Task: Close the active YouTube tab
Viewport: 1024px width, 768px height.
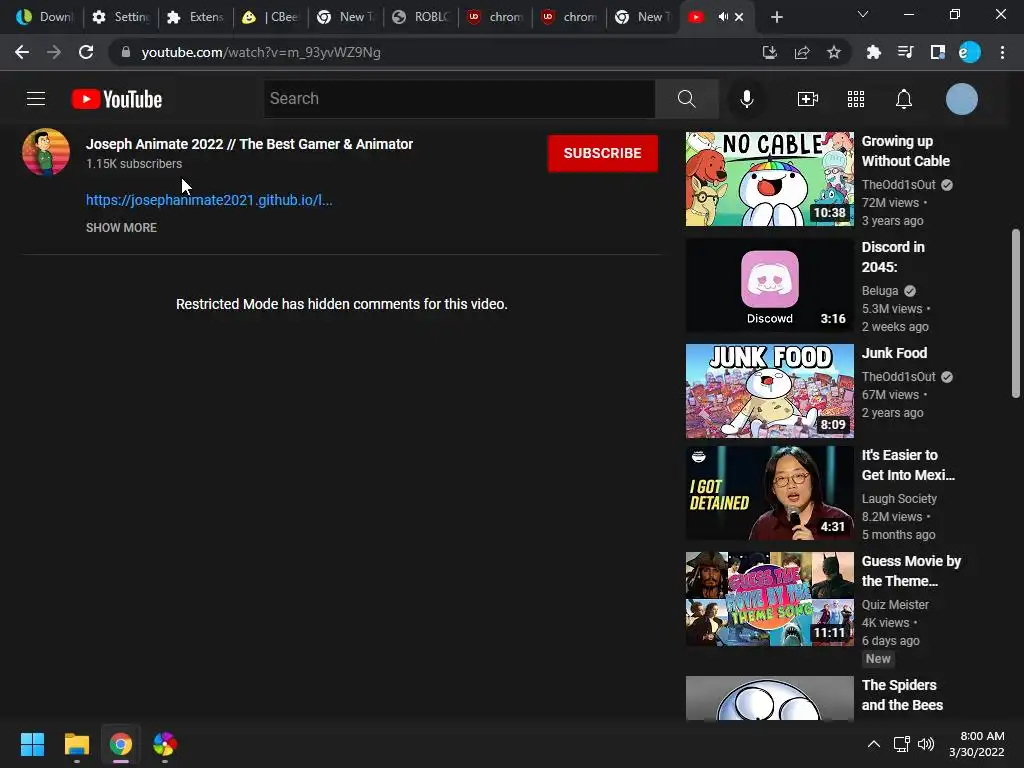Action: click(739, 17)
